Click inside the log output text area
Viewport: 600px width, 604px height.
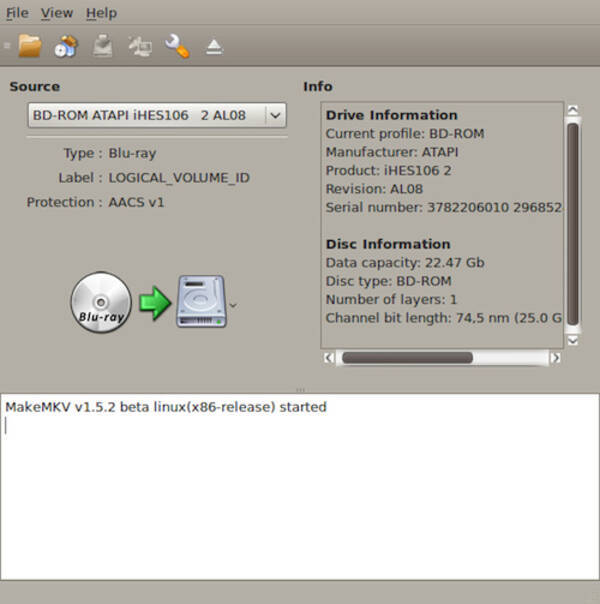click(300, 490)
